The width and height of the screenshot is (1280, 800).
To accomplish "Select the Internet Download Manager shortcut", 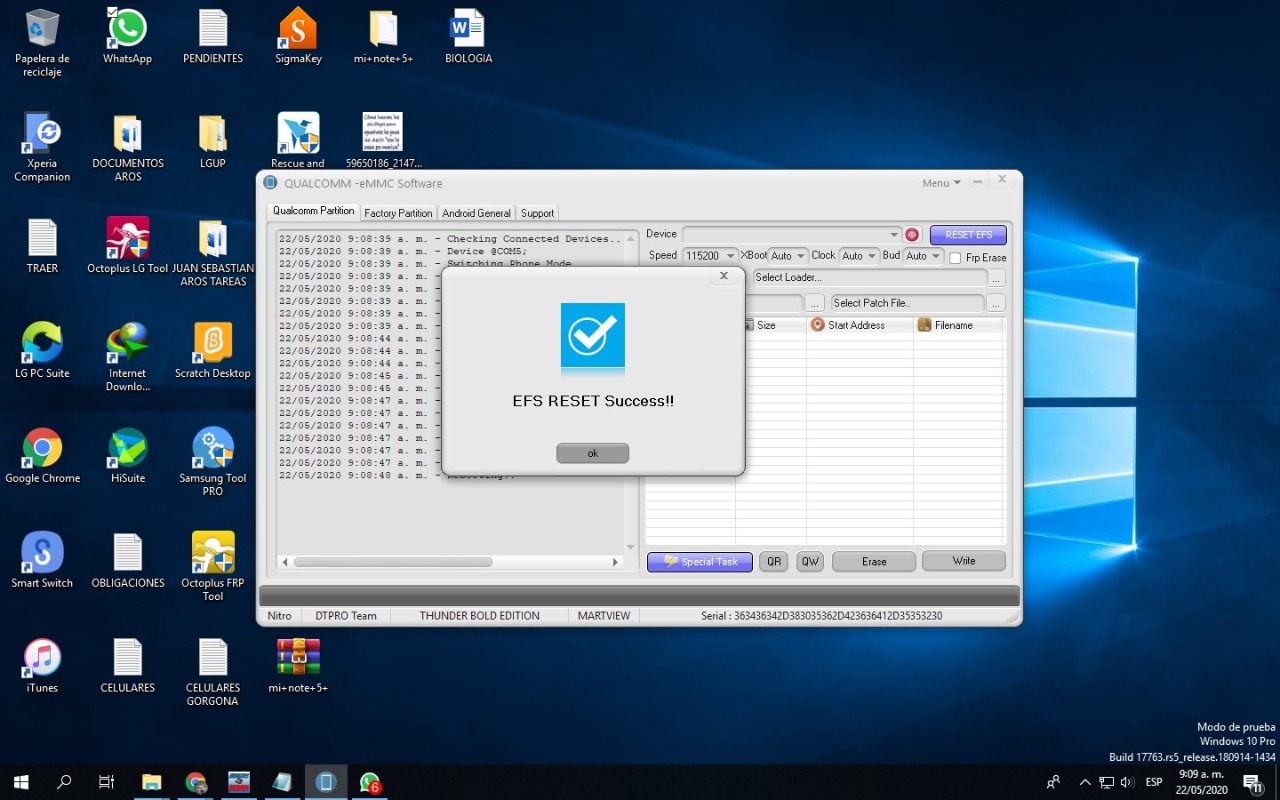I will [x=127, y=357].
